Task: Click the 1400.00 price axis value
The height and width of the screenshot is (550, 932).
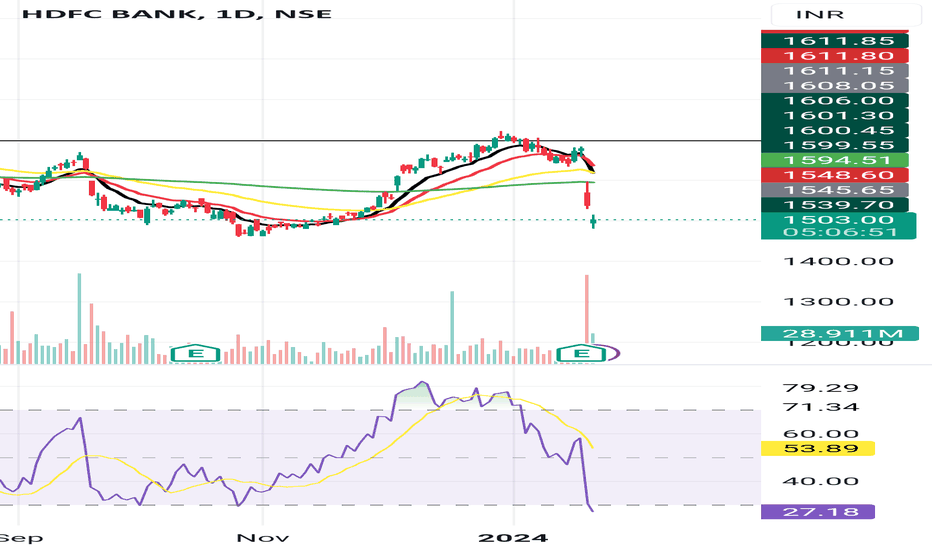Action: coord(839,262)
